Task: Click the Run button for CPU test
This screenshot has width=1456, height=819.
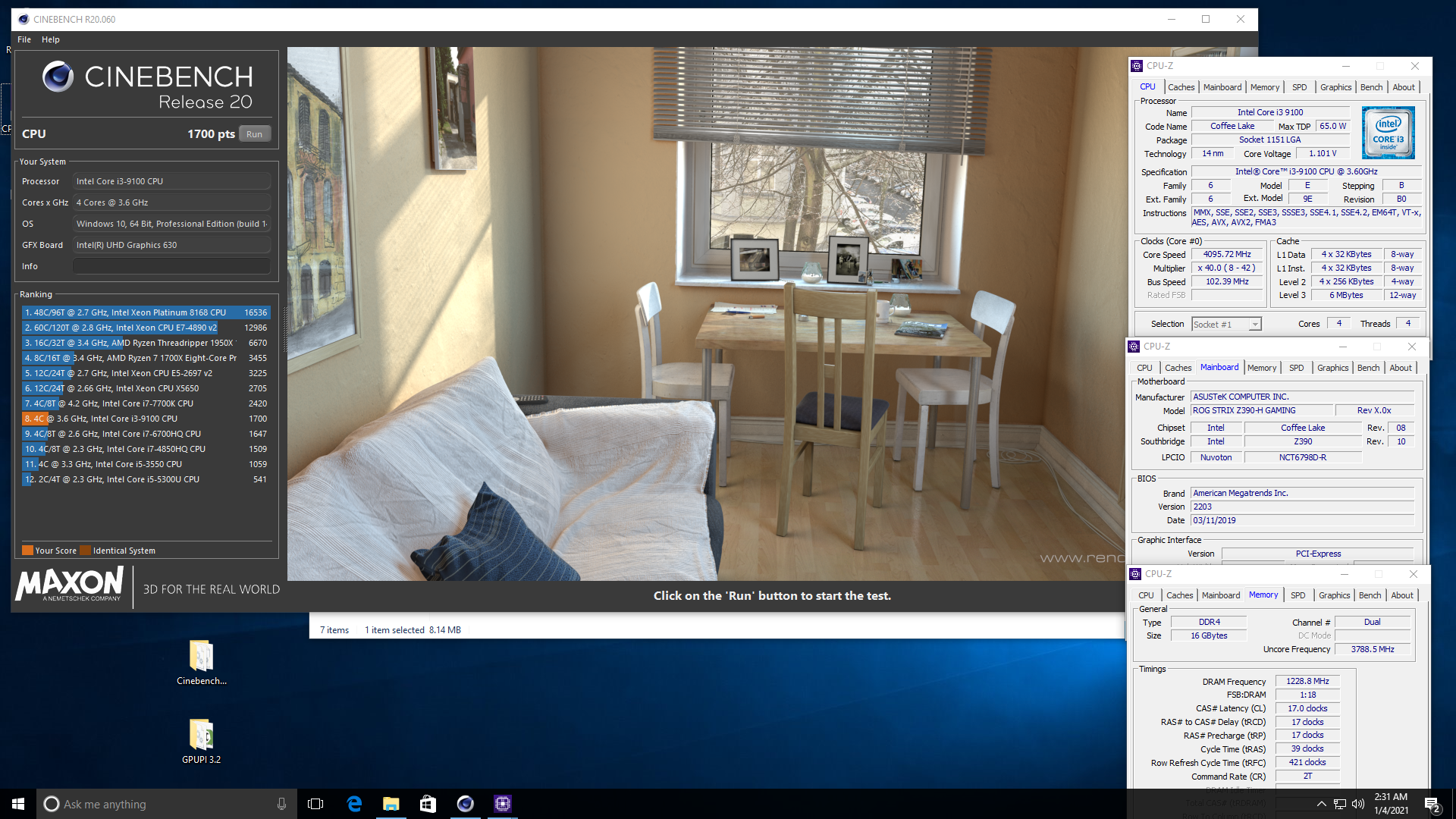Action: (255, 134)
